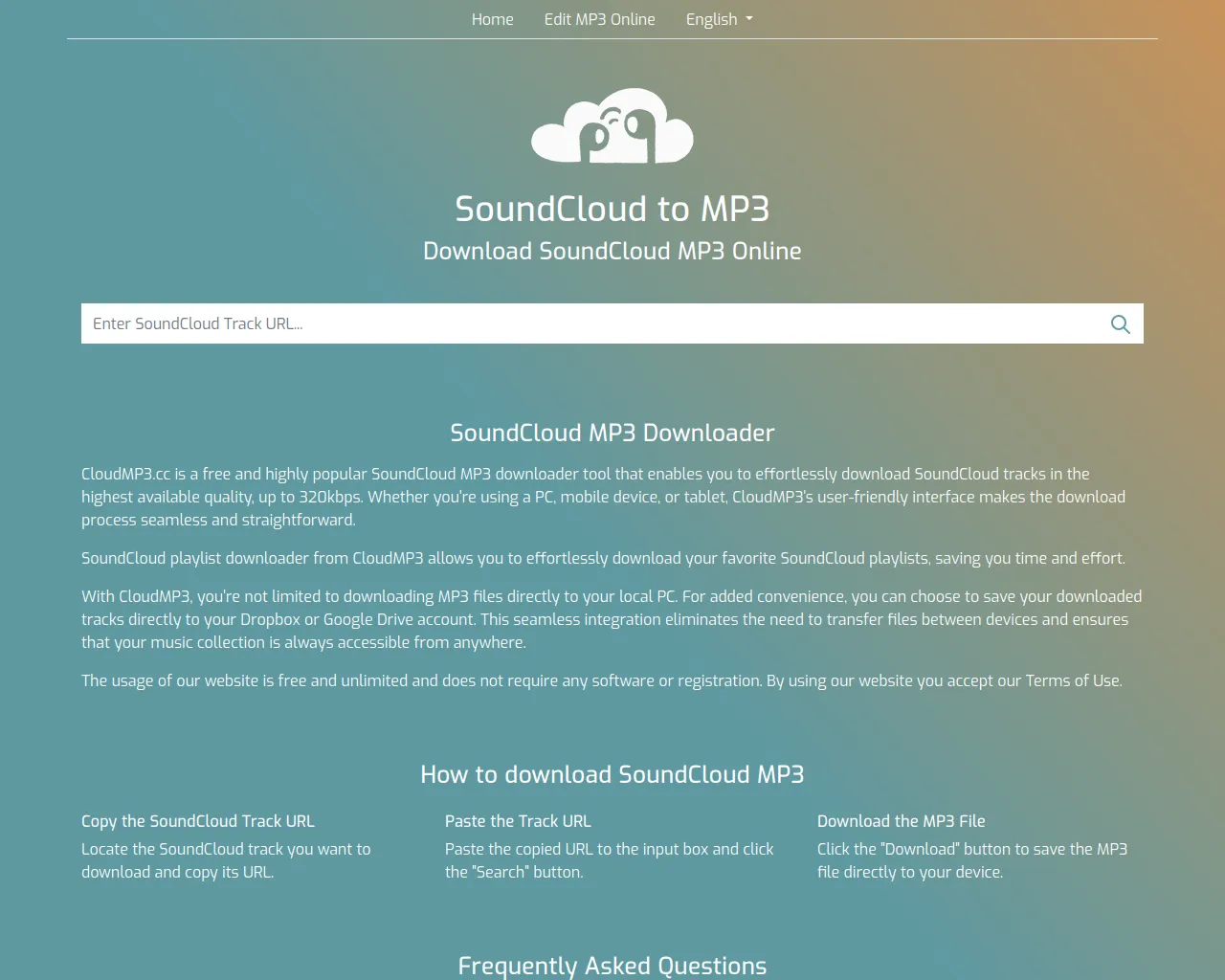Screen dimensions: 1225x980
Task: Click Download the MP3 File step
Action: [902, 821]
